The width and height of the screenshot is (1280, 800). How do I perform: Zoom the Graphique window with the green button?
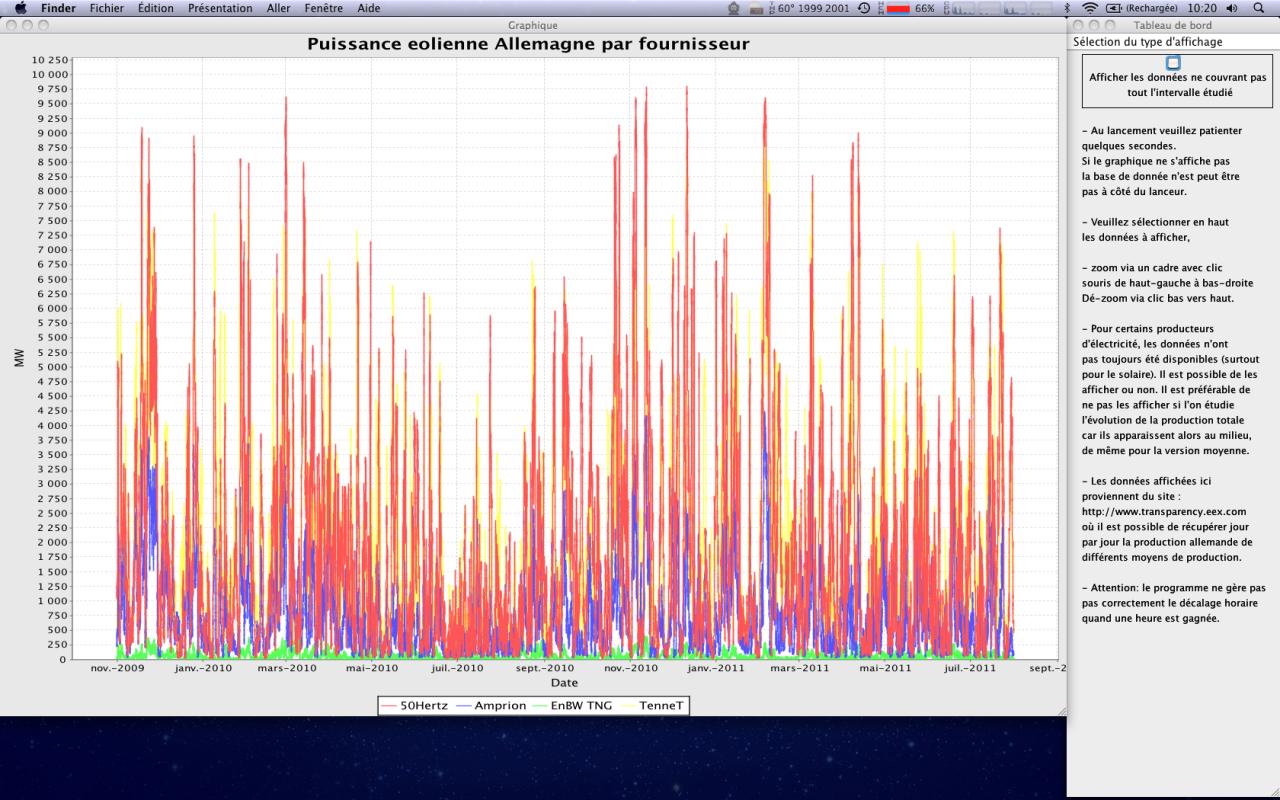tap(42, 25)
